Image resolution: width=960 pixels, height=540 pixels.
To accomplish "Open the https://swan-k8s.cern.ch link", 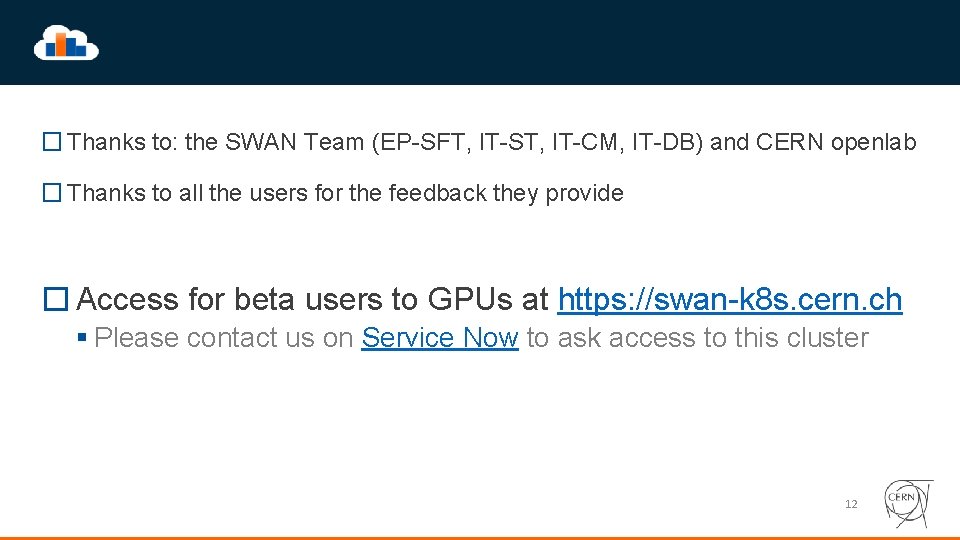I will [x=729, y=299].
